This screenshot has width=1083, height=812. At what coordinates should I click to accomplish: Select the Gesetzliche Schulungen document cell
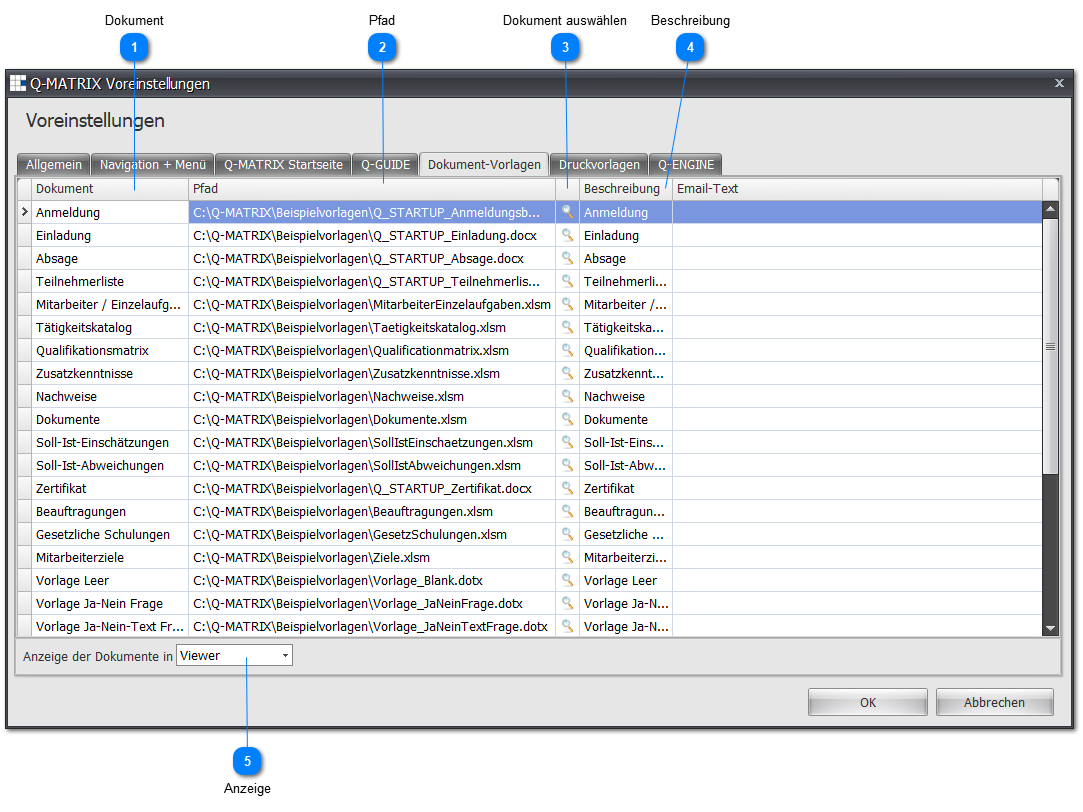110,534
